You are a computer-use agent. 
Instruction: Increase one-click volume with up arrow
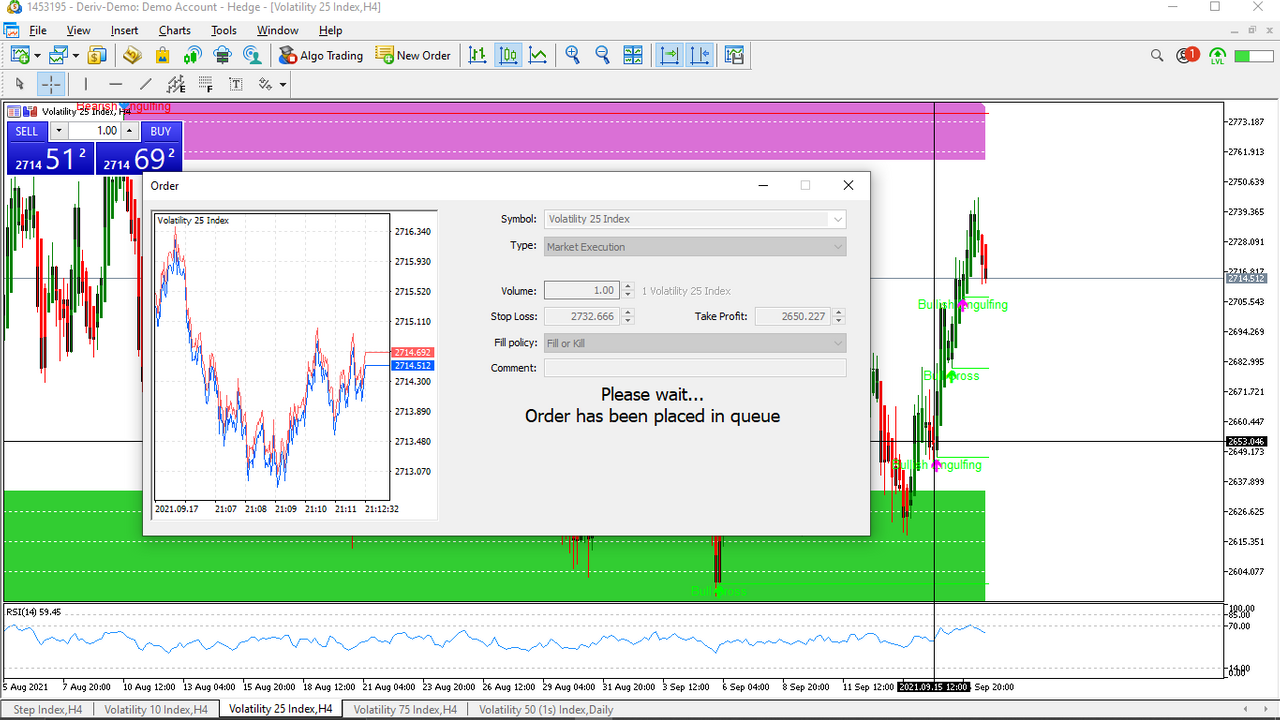[x=130, y=131]
